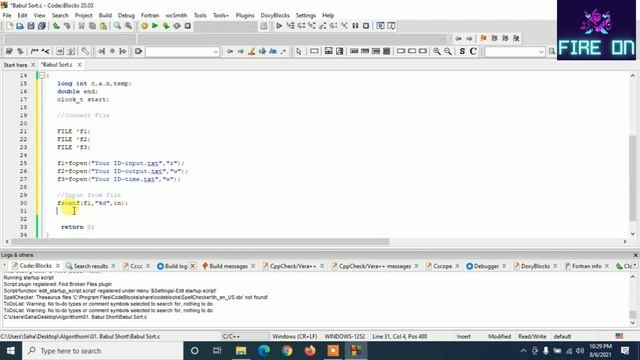This screenshot has height=360, width=640.
Task: Click the Find magnifier icon
Action: click(x=118, y=26)
